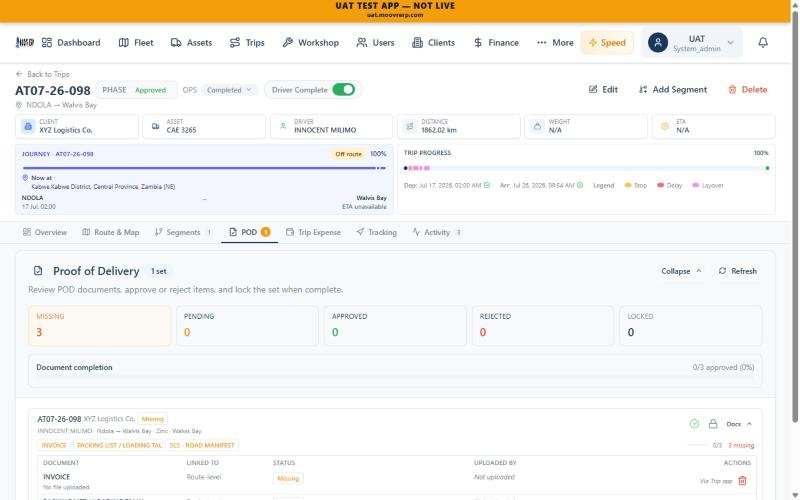800x500 pixels.
Task: Open the Trips section
Action: (x=247, y=42)
